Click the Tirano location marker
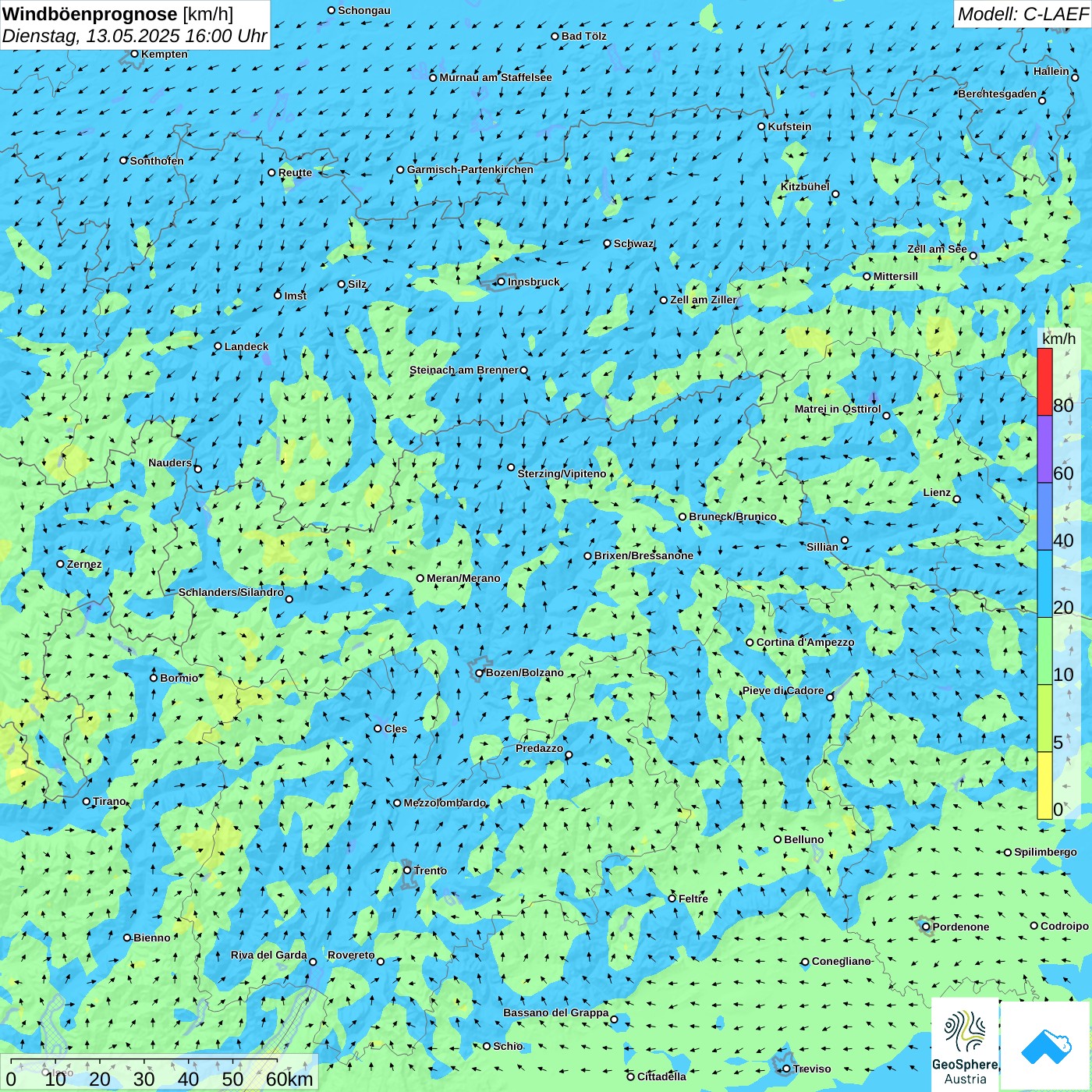This screenshot has width=1092, height=1092. point(87,801)
